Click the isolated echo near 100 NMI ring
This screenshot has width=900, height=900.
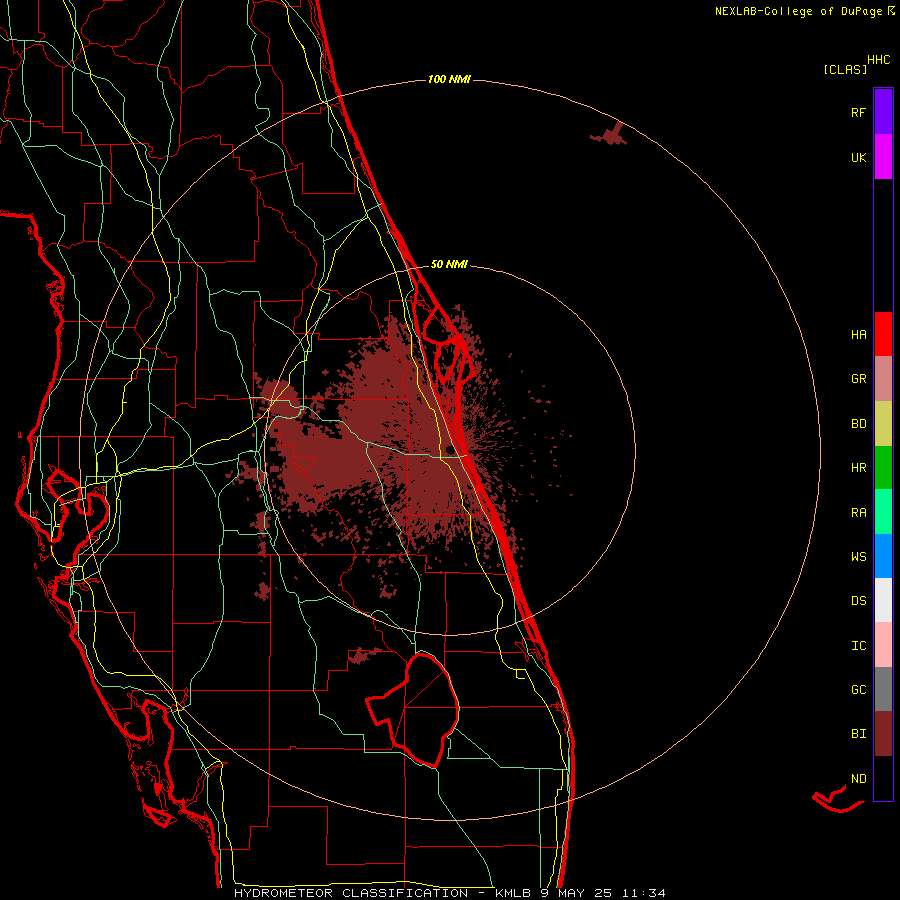pos(610,135)
